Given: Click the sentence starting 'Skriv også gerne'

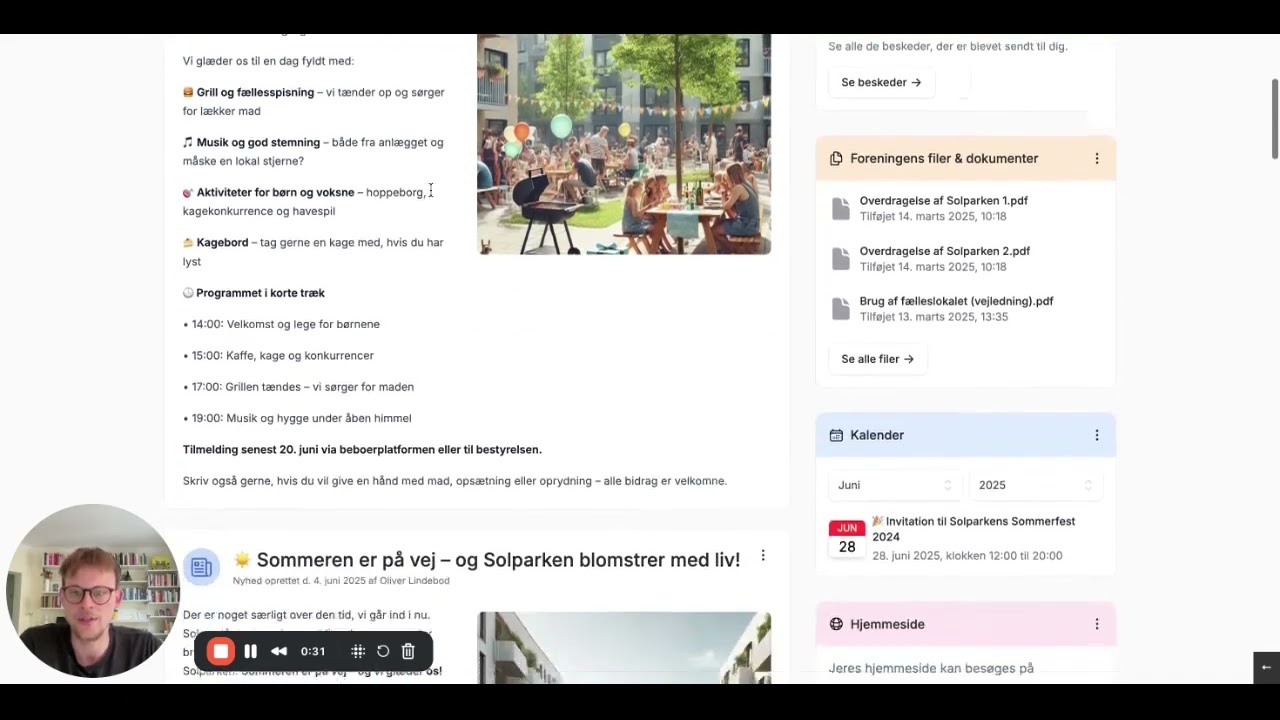Looking at the screenshot, I should pyautogui.click(x=455, y=481).
